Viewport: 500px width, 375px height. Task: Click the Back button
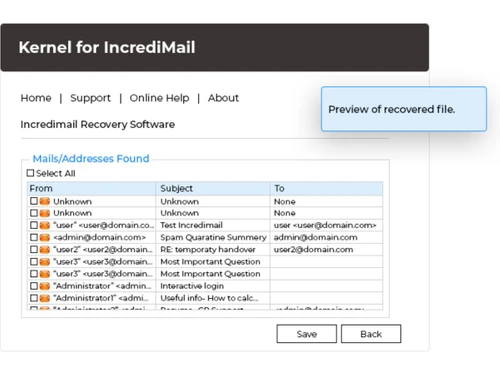tap(371, 334)
